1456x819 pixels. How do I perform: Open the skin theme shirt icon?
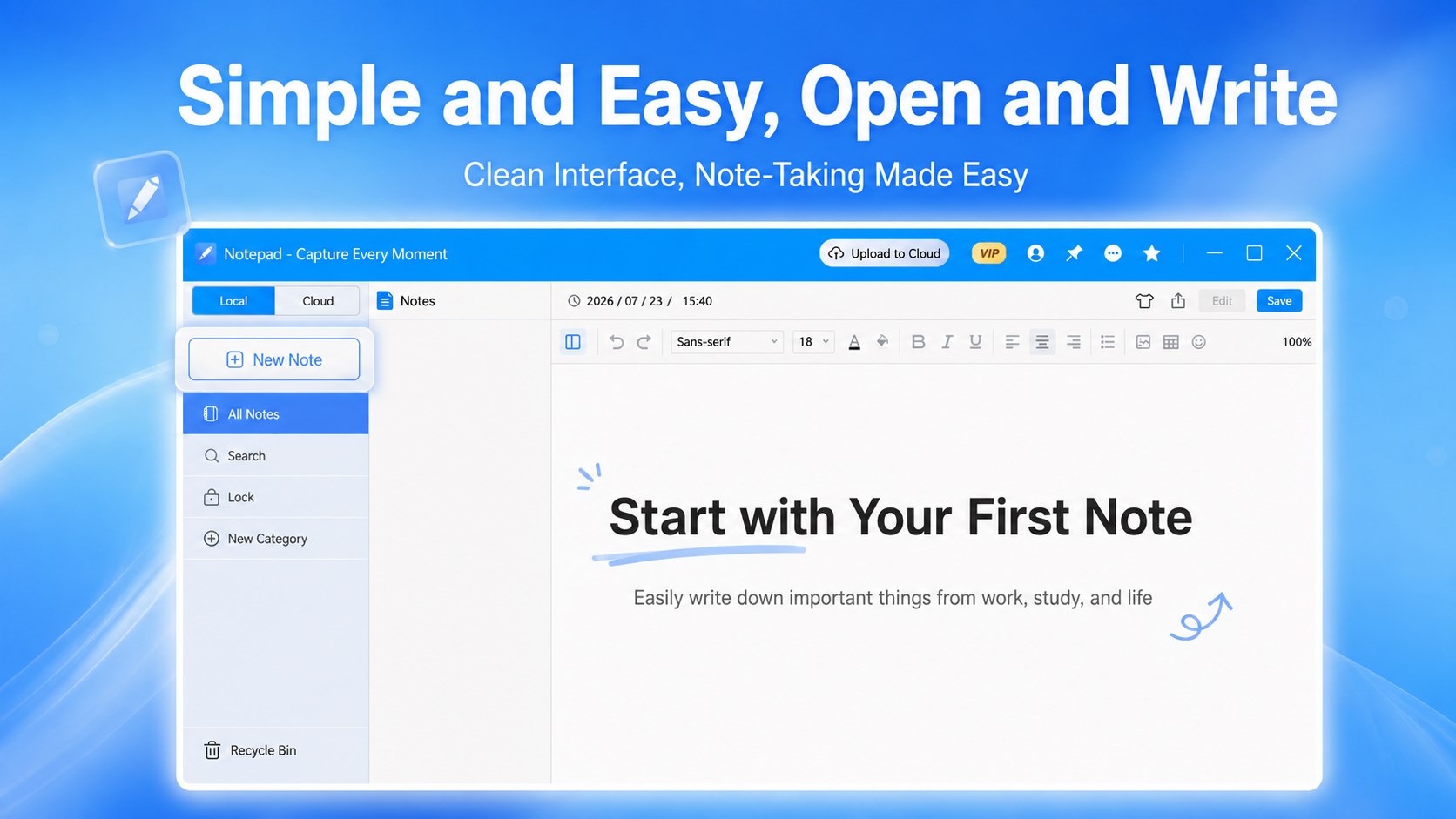1144,301
